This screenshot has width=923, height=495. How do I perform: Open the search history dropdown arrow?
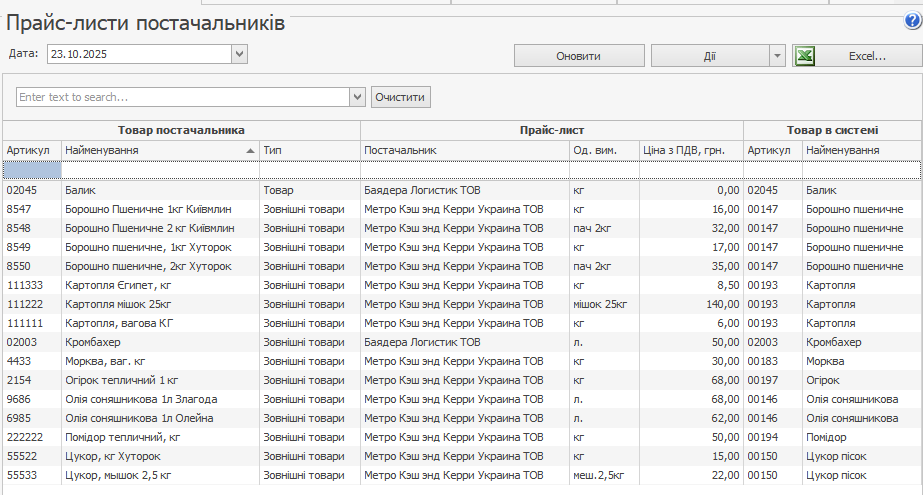(357, 97)
